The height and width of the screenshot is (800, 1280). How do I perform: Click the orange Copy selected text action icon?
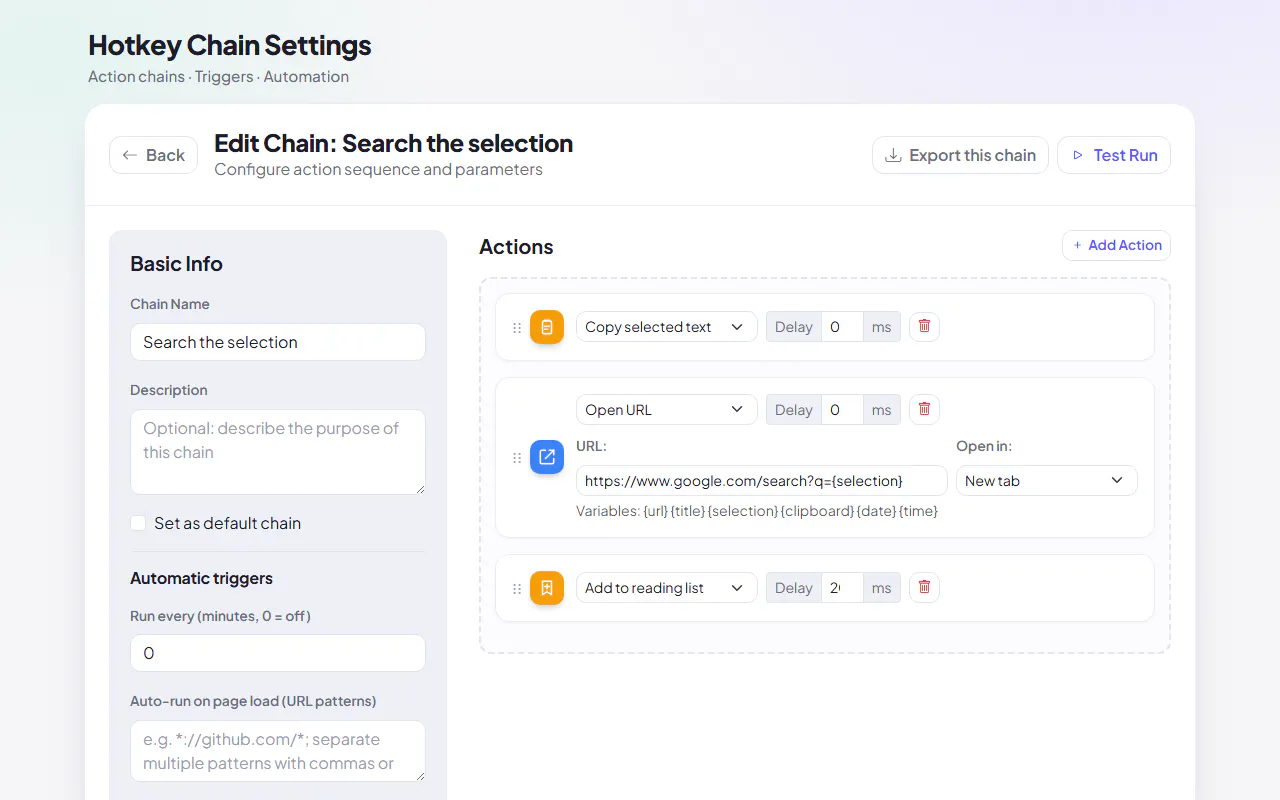(547, 327)
